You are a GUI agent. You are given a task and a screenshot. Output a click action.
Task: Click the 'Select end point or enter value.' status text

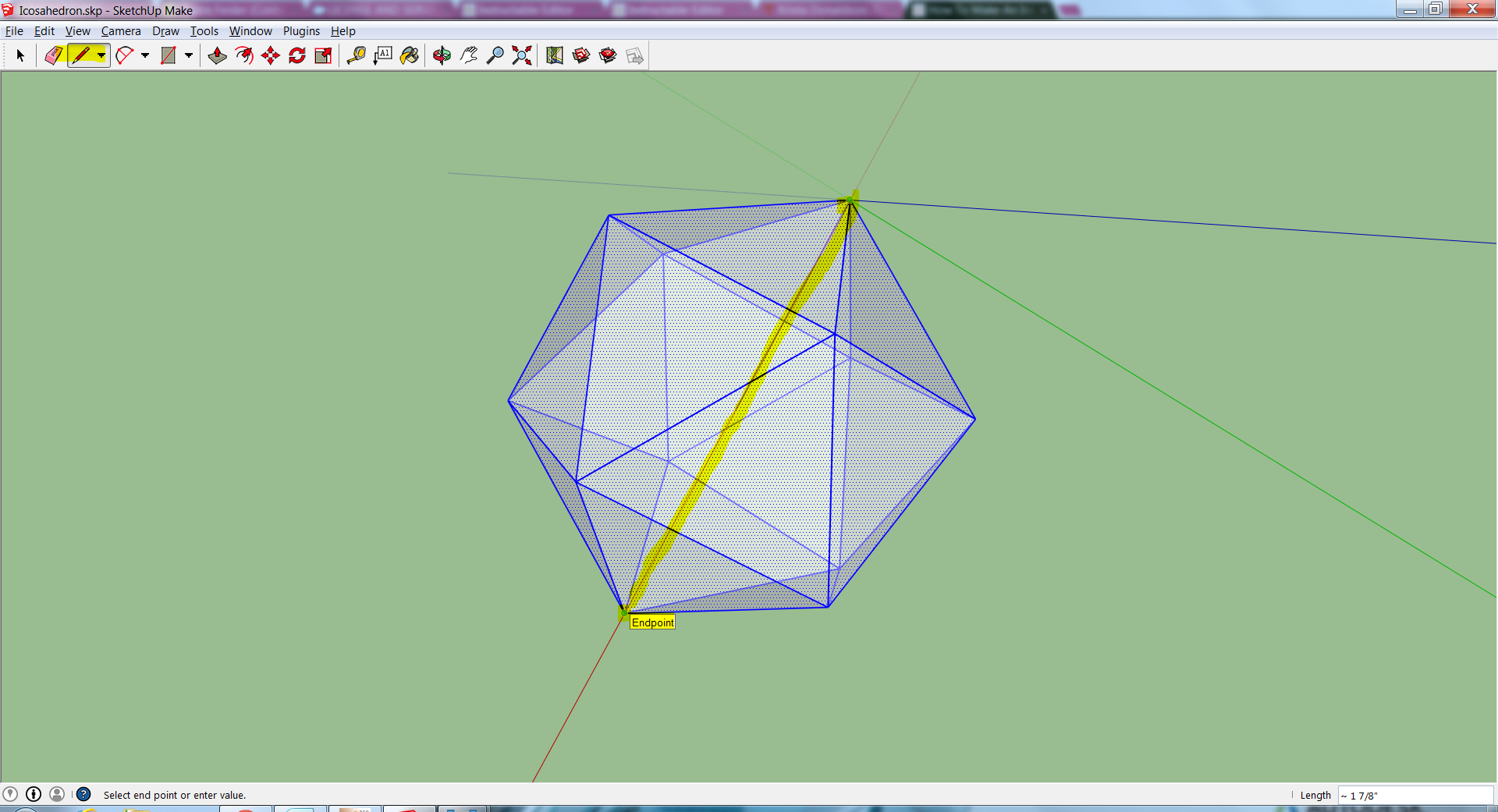click(x=175, y=796)
